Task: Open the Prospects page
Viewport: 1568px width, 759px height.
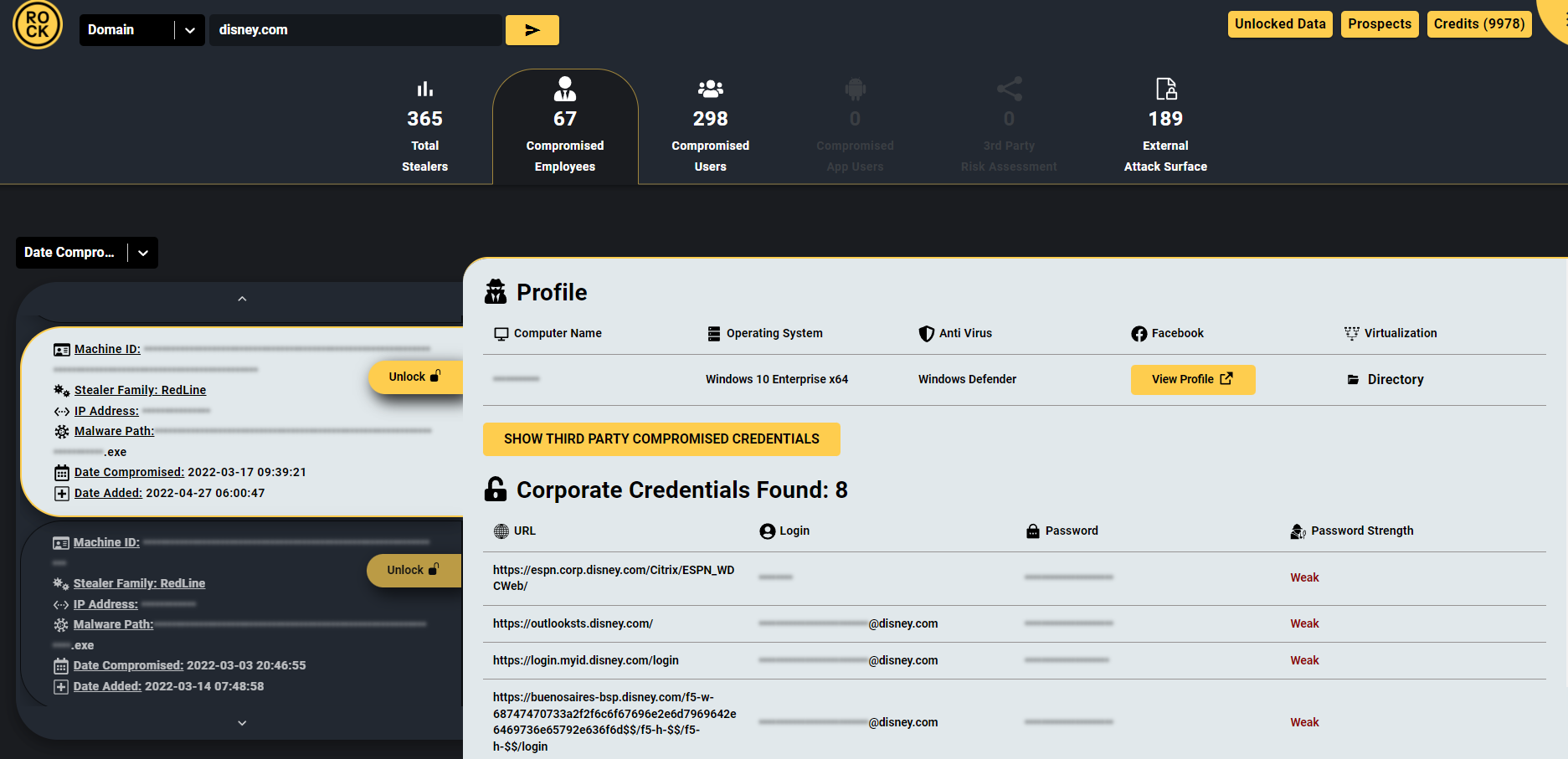Action: (1380, 24)
